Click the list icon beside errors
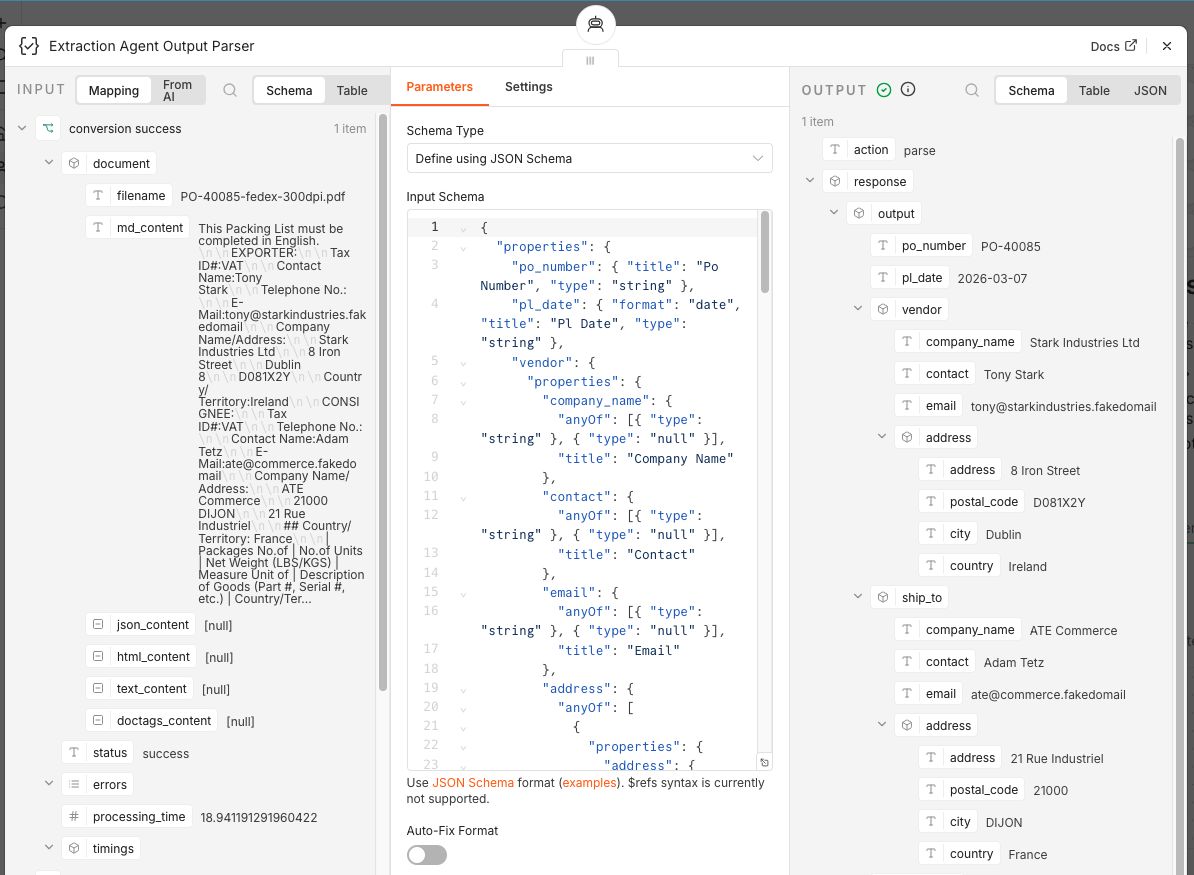Screen dimensions: 1194x875 (74, 784)
